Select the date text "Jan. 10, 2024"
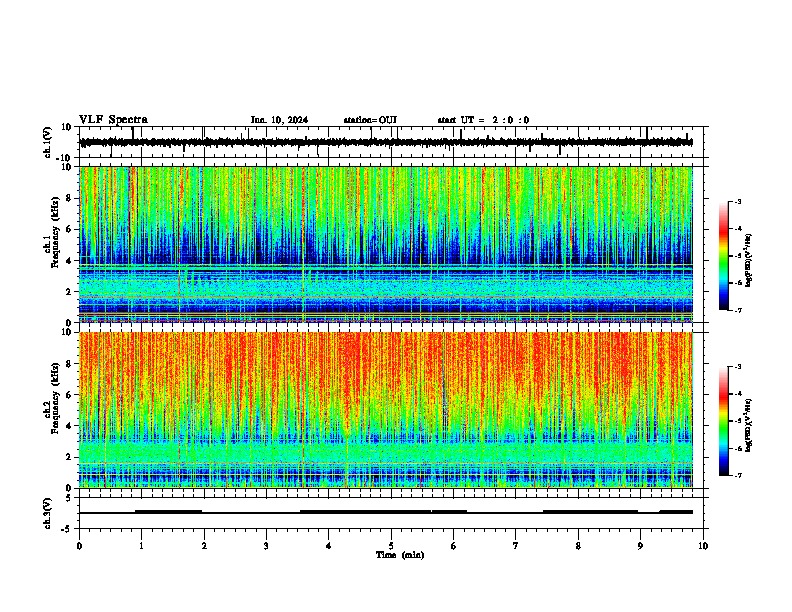This screenshot has width=792, height=612. (279, 120)
